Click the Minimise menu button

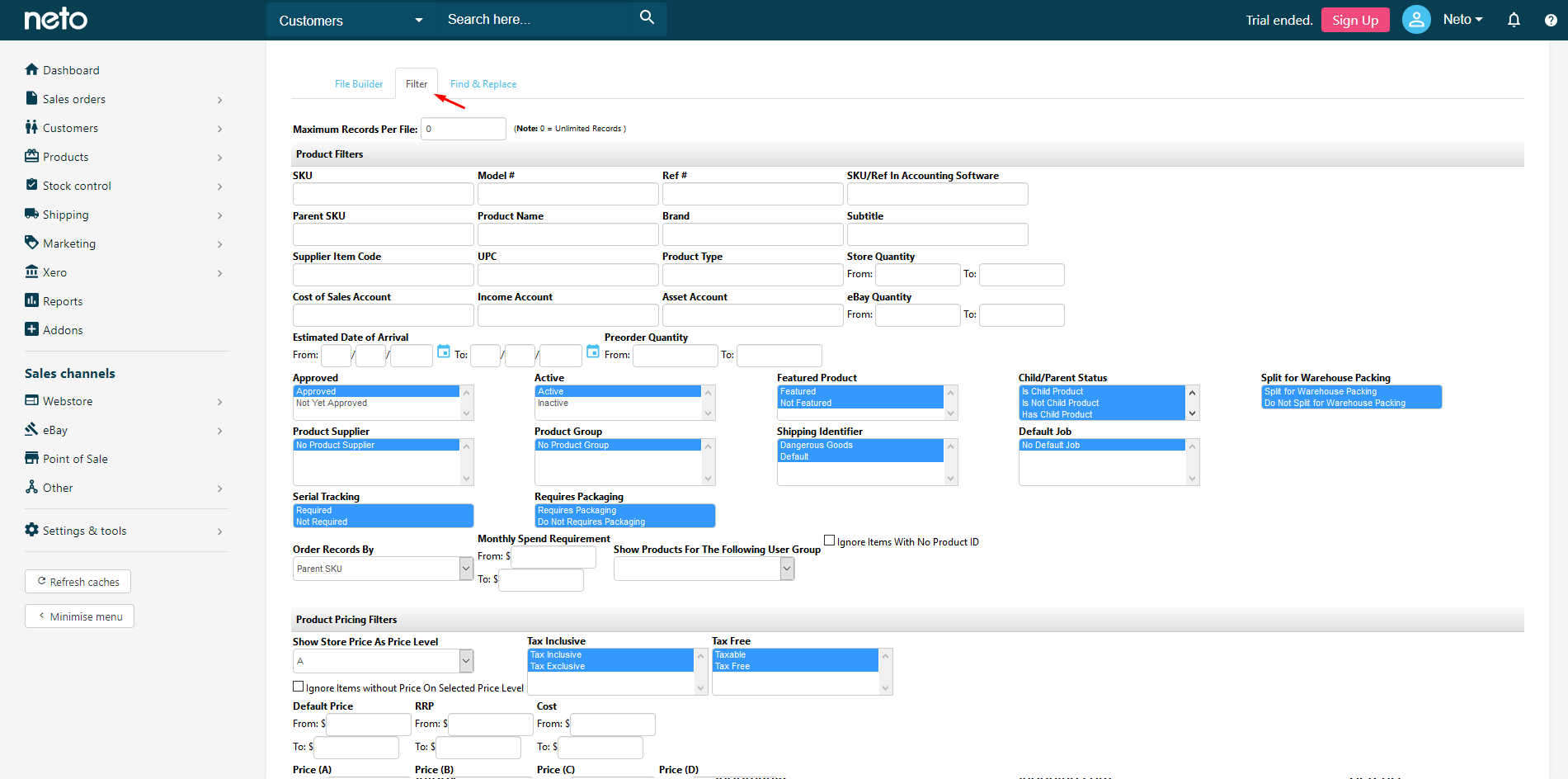79,616
